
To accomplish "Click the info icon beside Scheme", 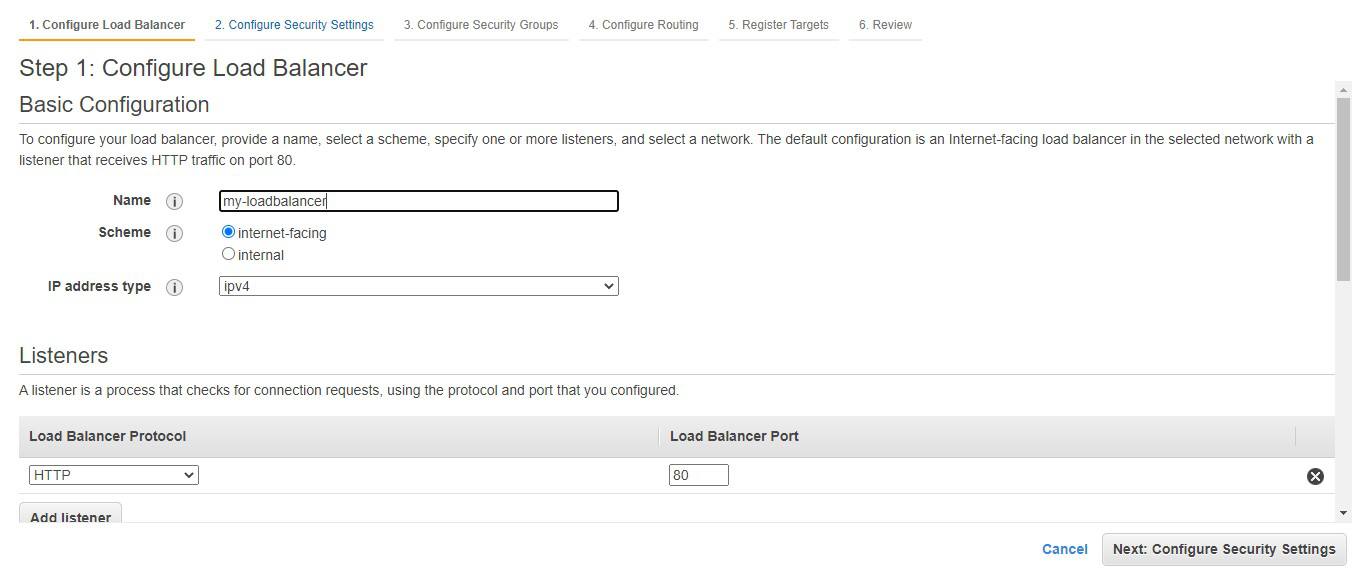I will coord(174,233).
